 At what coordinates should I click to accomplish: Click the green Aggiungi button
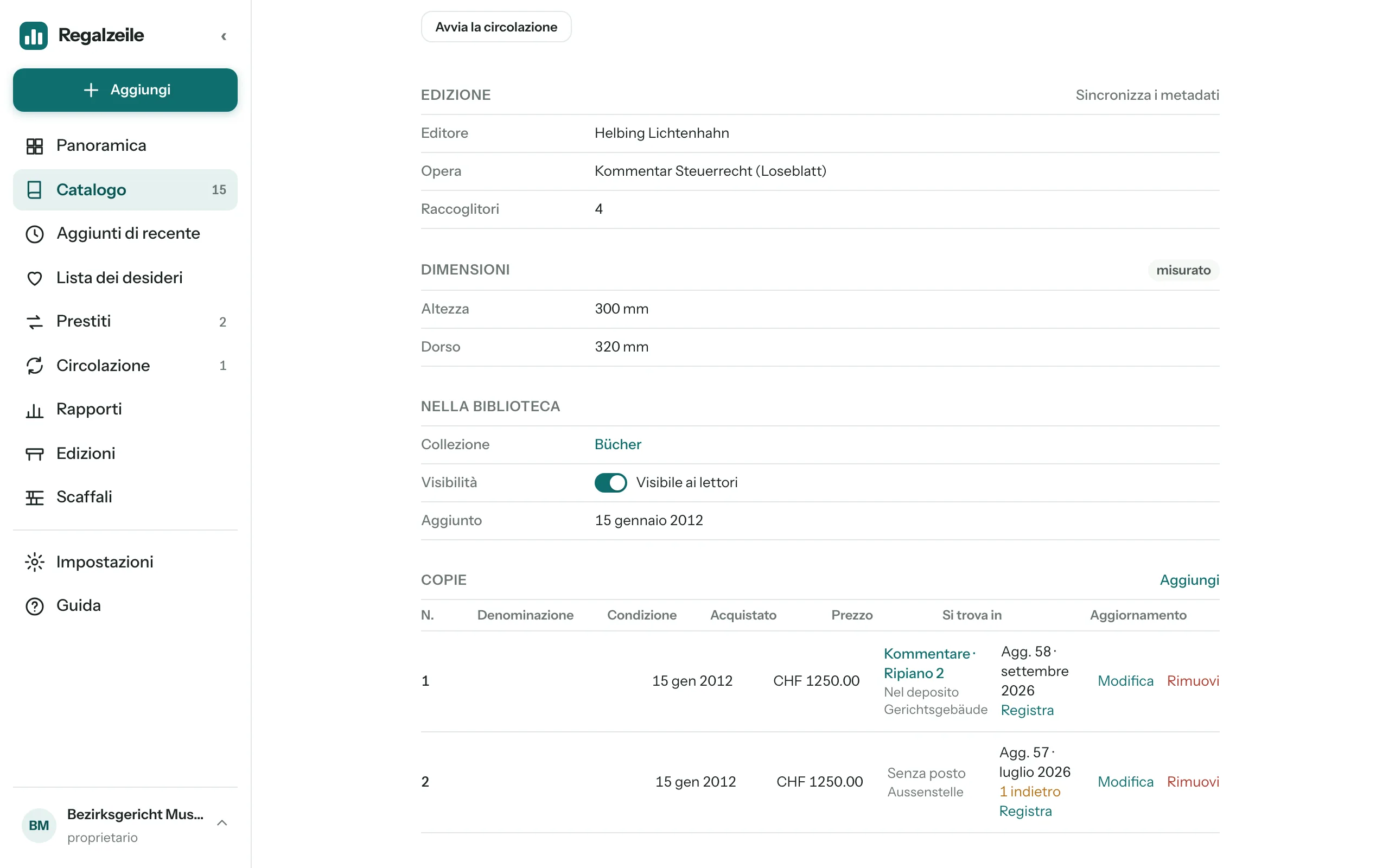click(x=125, y=90)
